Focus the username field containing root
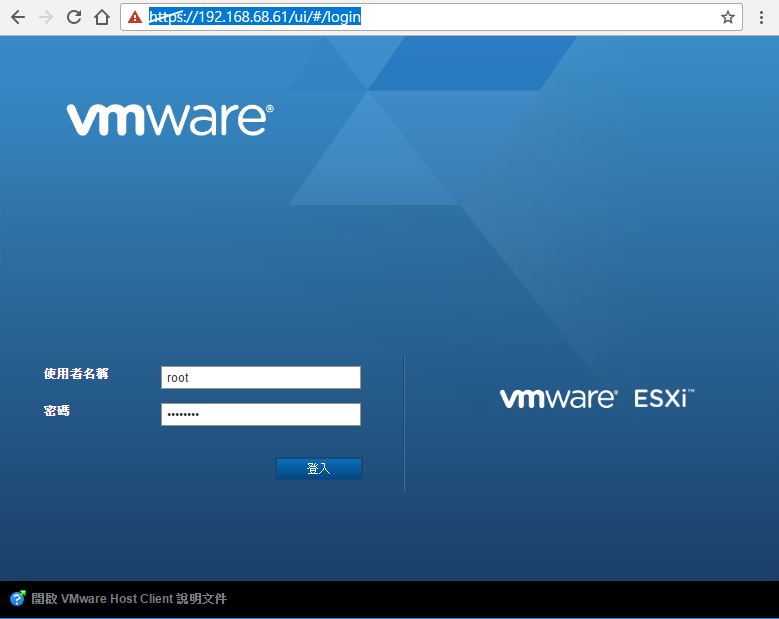 click(x=261, y=378)
